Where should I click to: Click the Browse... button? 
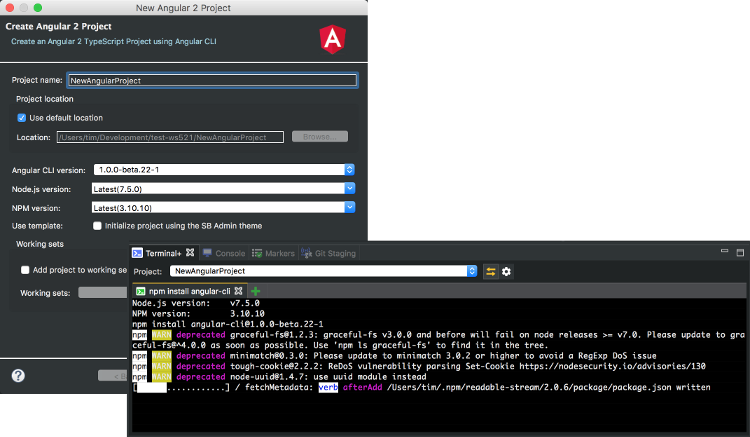click(320, 137)
